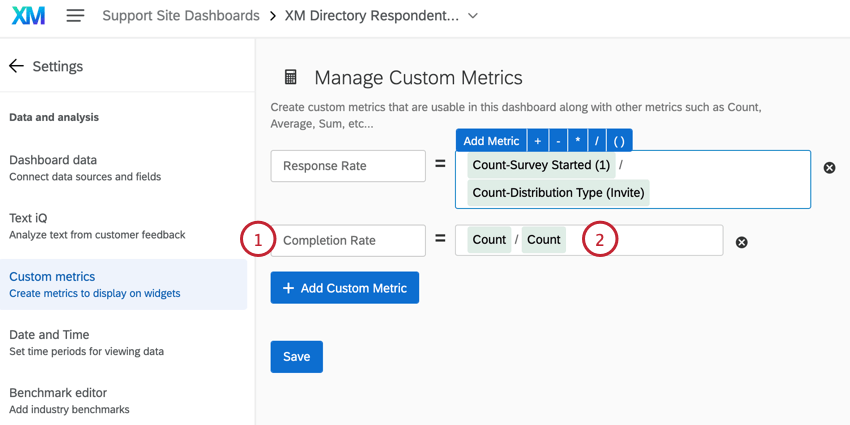Click the Add Metric button
The image size is (850, 425).
tap(491, 141)
